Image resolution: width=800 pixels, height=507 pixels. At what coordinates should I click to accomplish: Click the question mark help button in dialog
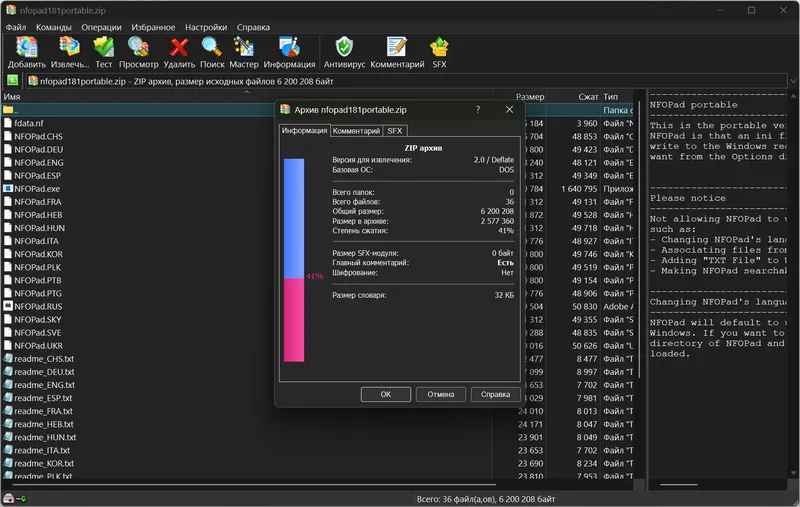[x=478, y=110]
